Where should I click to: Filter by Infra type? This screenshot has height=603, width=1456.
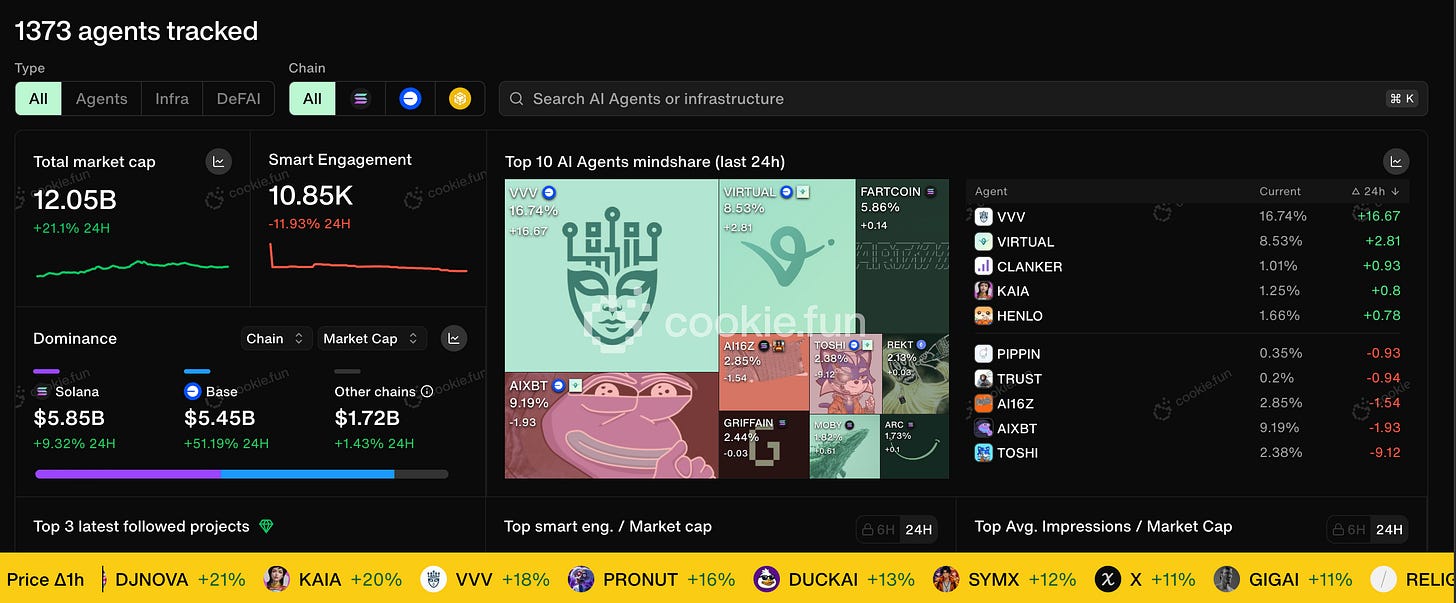[172, 98]
